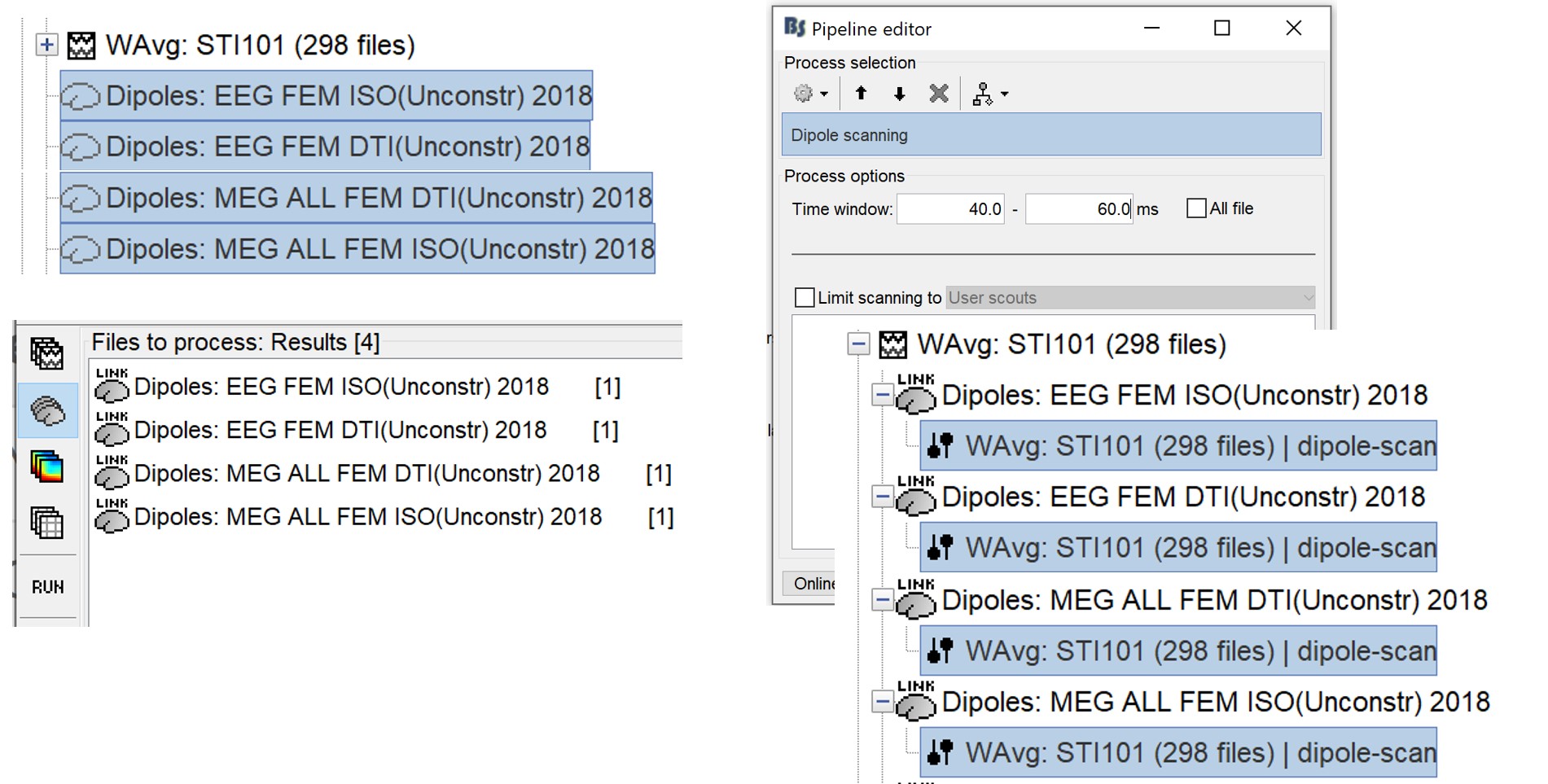
Task: Collapse Dipoles: EEG FEM DTI results node
Action: [x=882, y=497]
